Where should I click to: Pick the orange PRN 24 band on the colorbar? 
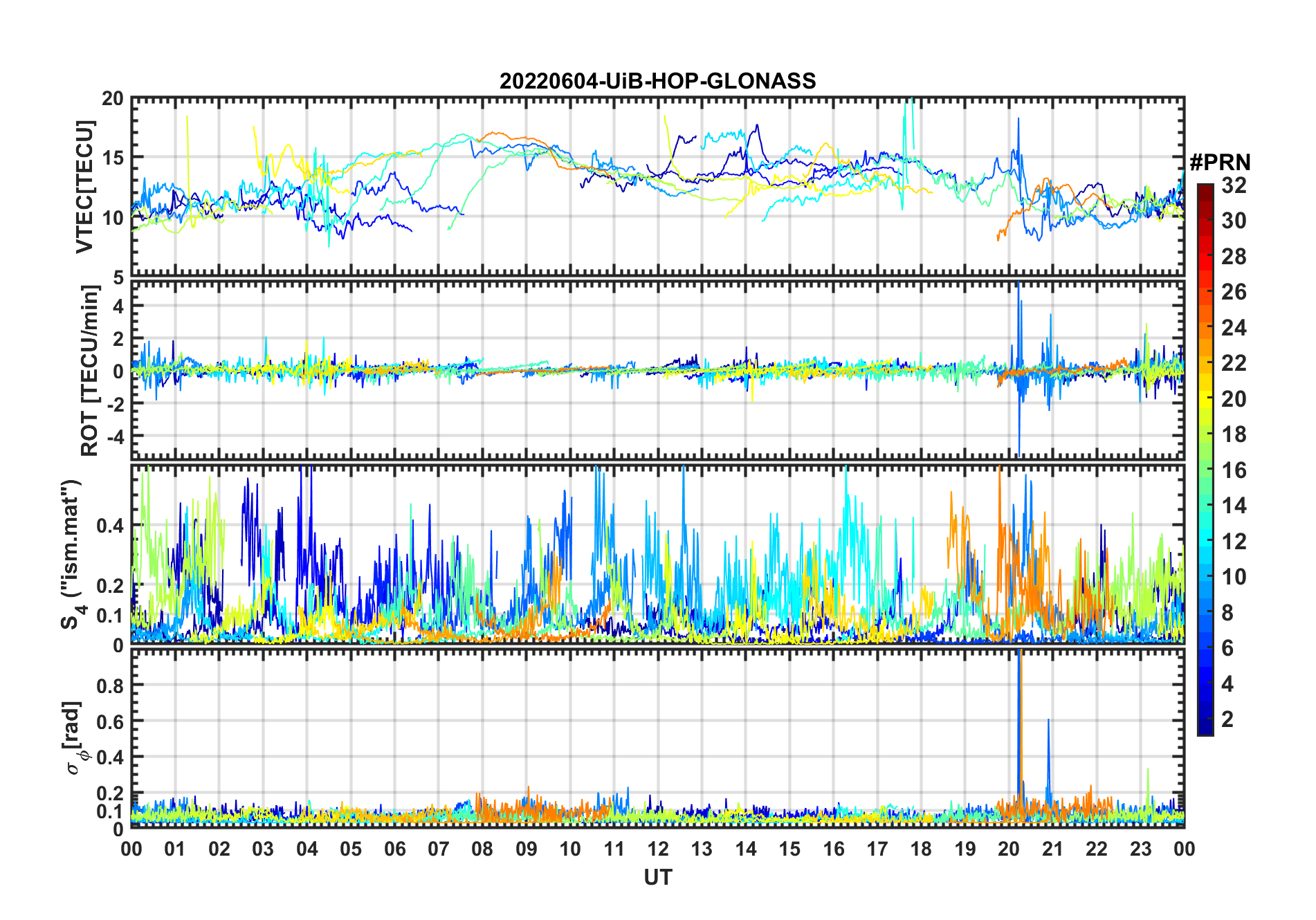coord(1205,327)
